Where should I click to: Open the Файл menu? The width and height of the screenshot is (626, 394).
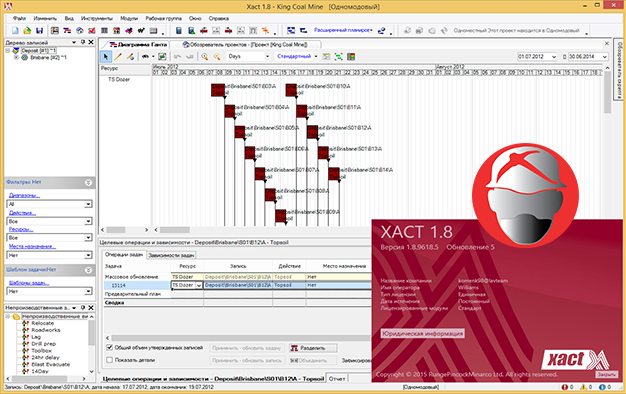tap(19, 18)
